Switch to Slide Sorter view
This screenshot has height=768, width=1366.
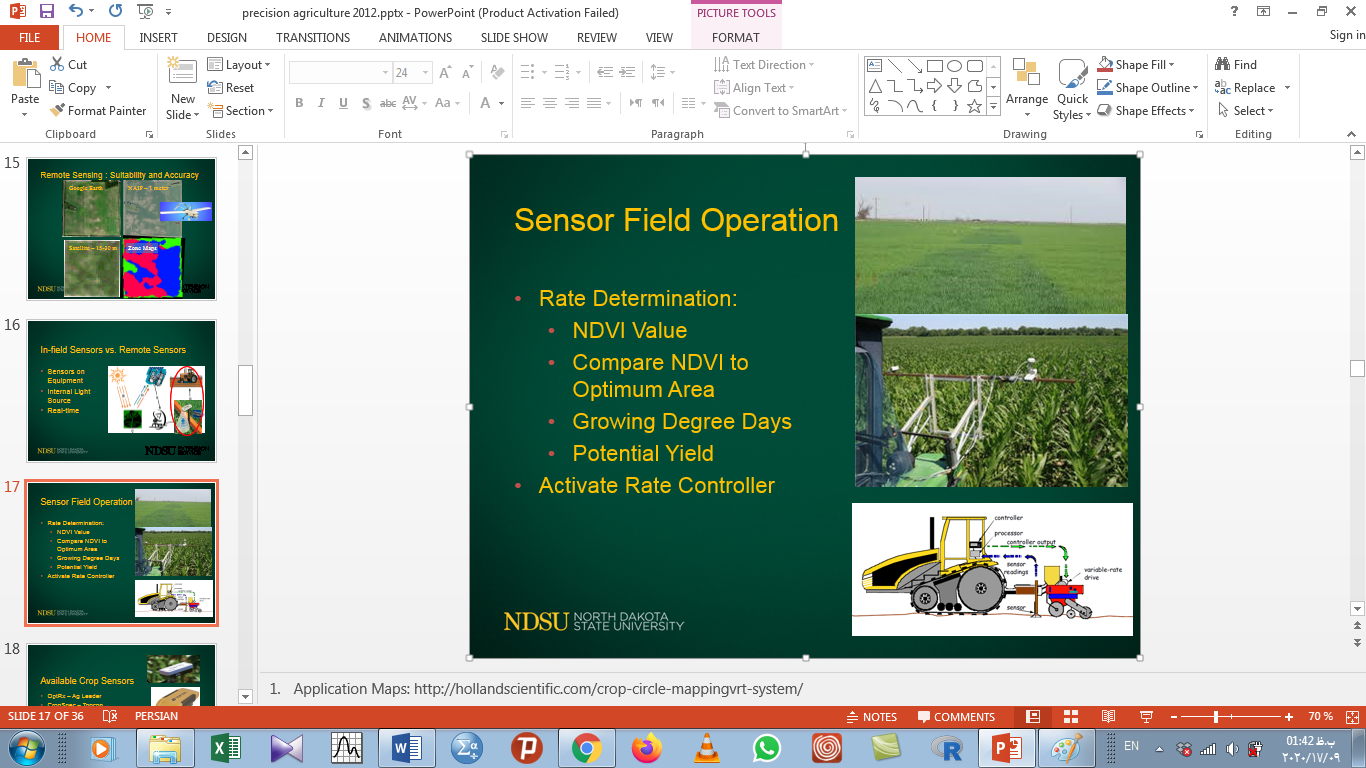(1070, 717)
